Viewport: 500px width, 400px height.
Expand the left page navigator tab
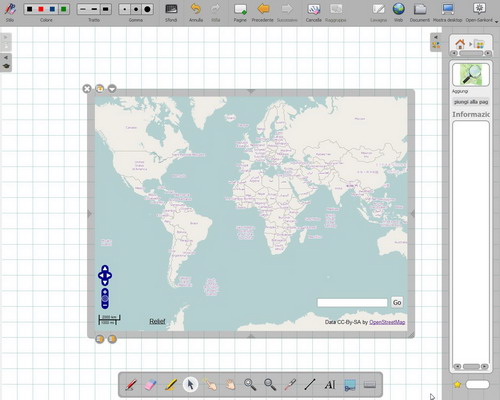[6, 41]
